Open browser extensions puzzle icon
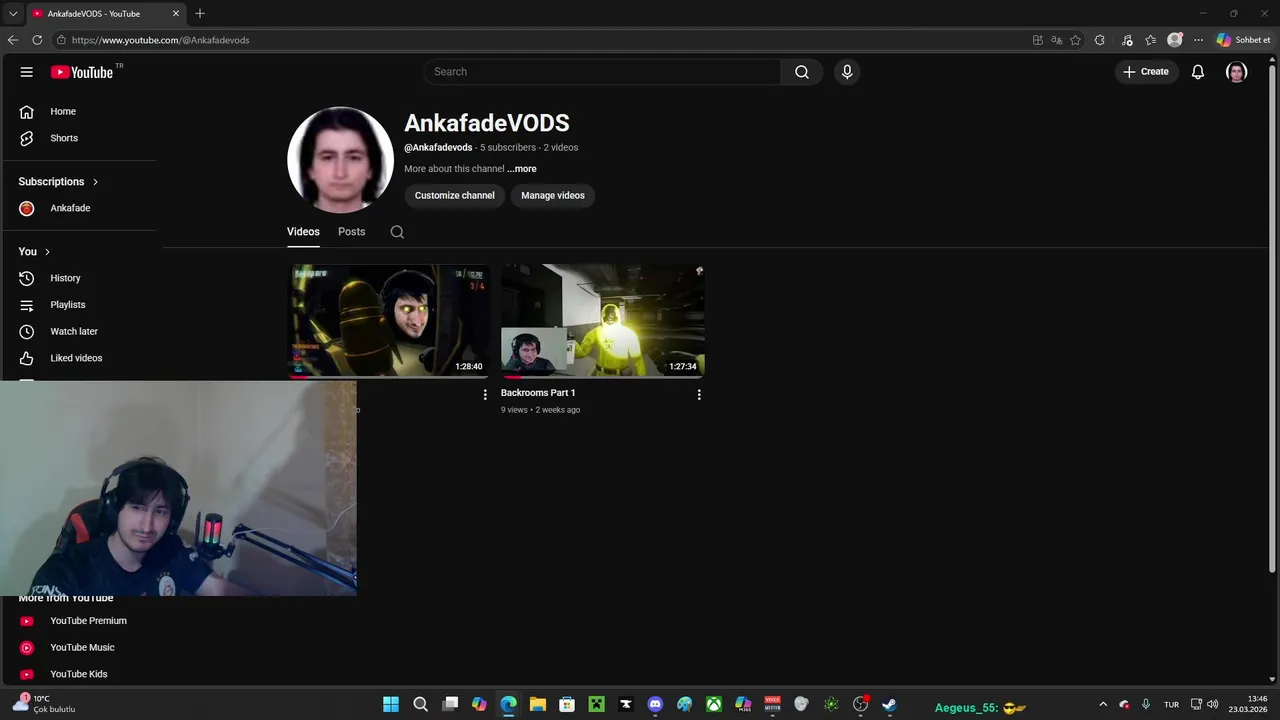1280x720 pixels. tap(1100, 40)
